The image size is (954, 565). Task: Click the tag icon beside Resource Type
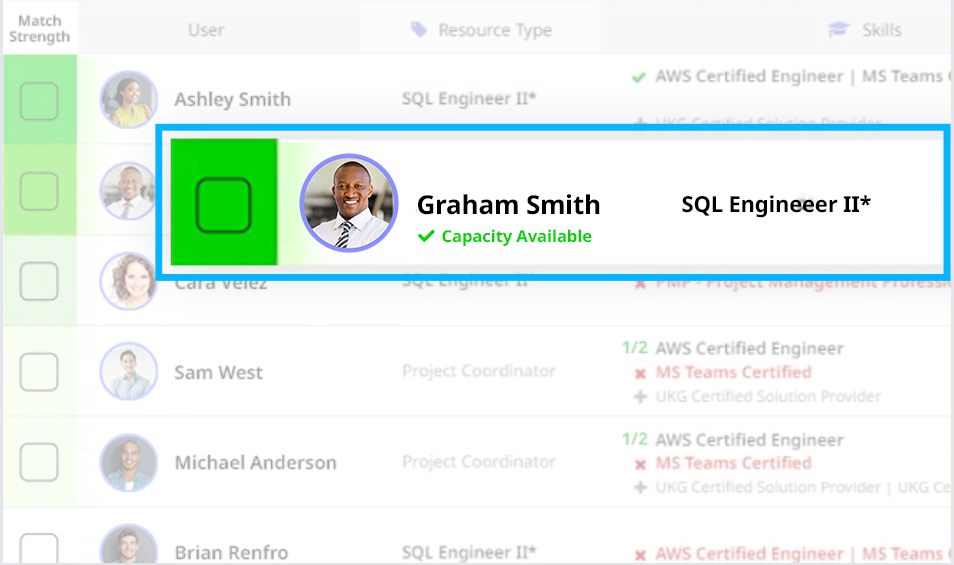click(x=419, y=29)
